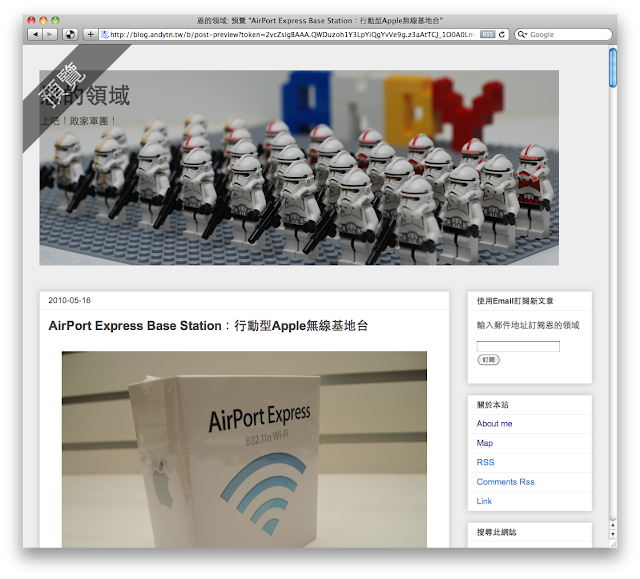Click the 輸入郵件地址訂閱恩的領域 text
Viewport: 640px width, 579px height.
pos(528,325)
